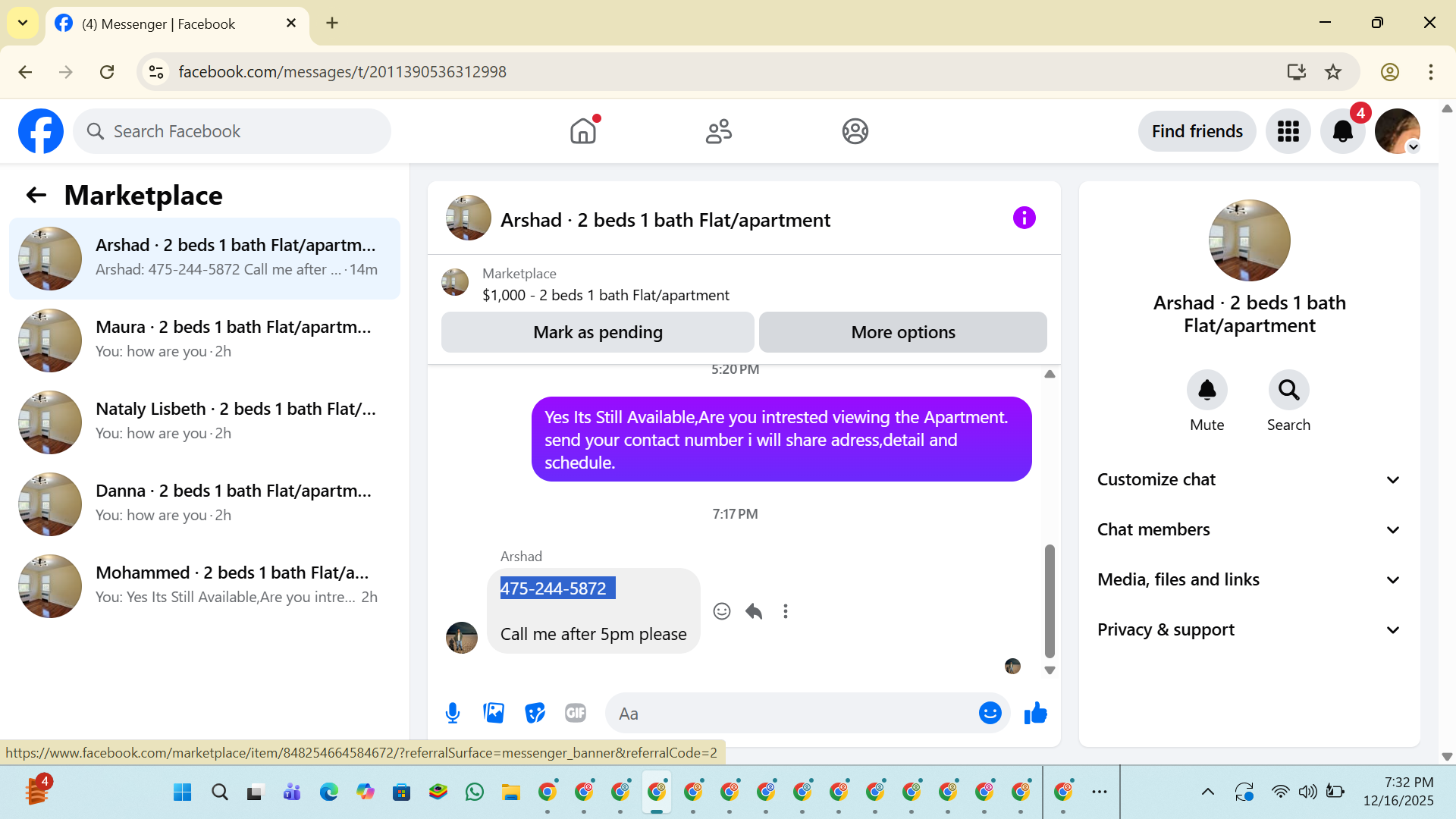React to Arshad's message with emoji
Screen dimensions: 1456x819
[722, 611]
